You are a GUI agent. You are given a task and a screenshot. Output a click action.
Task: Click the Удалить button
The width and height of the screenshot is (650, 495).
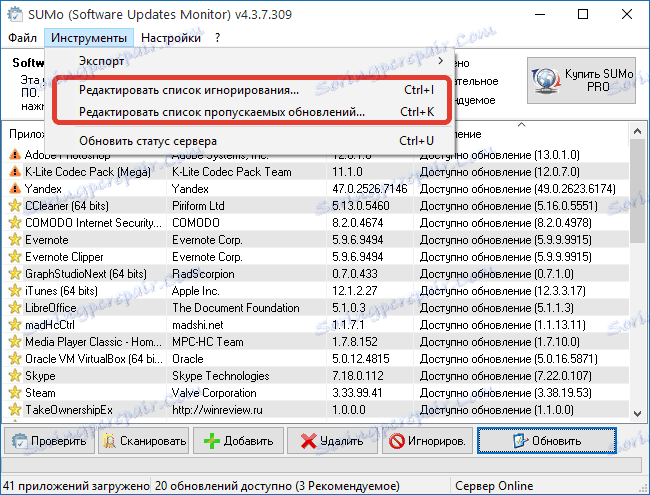click(x=332, y=441)
